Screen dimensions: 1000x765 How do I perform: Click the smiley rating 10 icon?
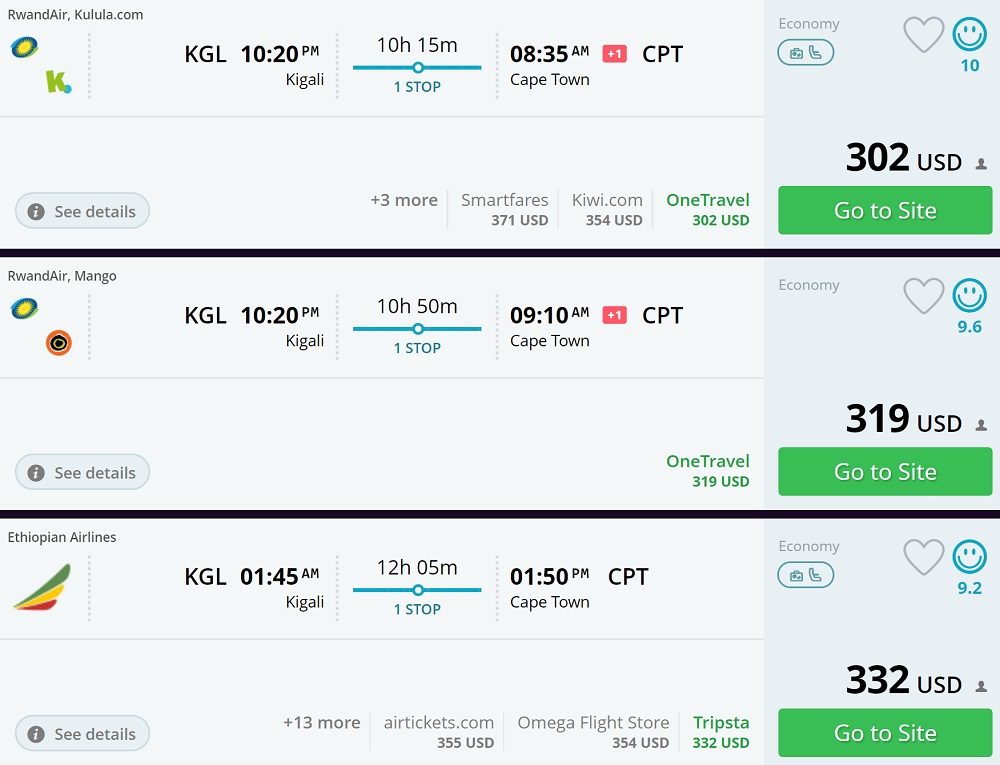pyautogui.click(x=969, y=35)
